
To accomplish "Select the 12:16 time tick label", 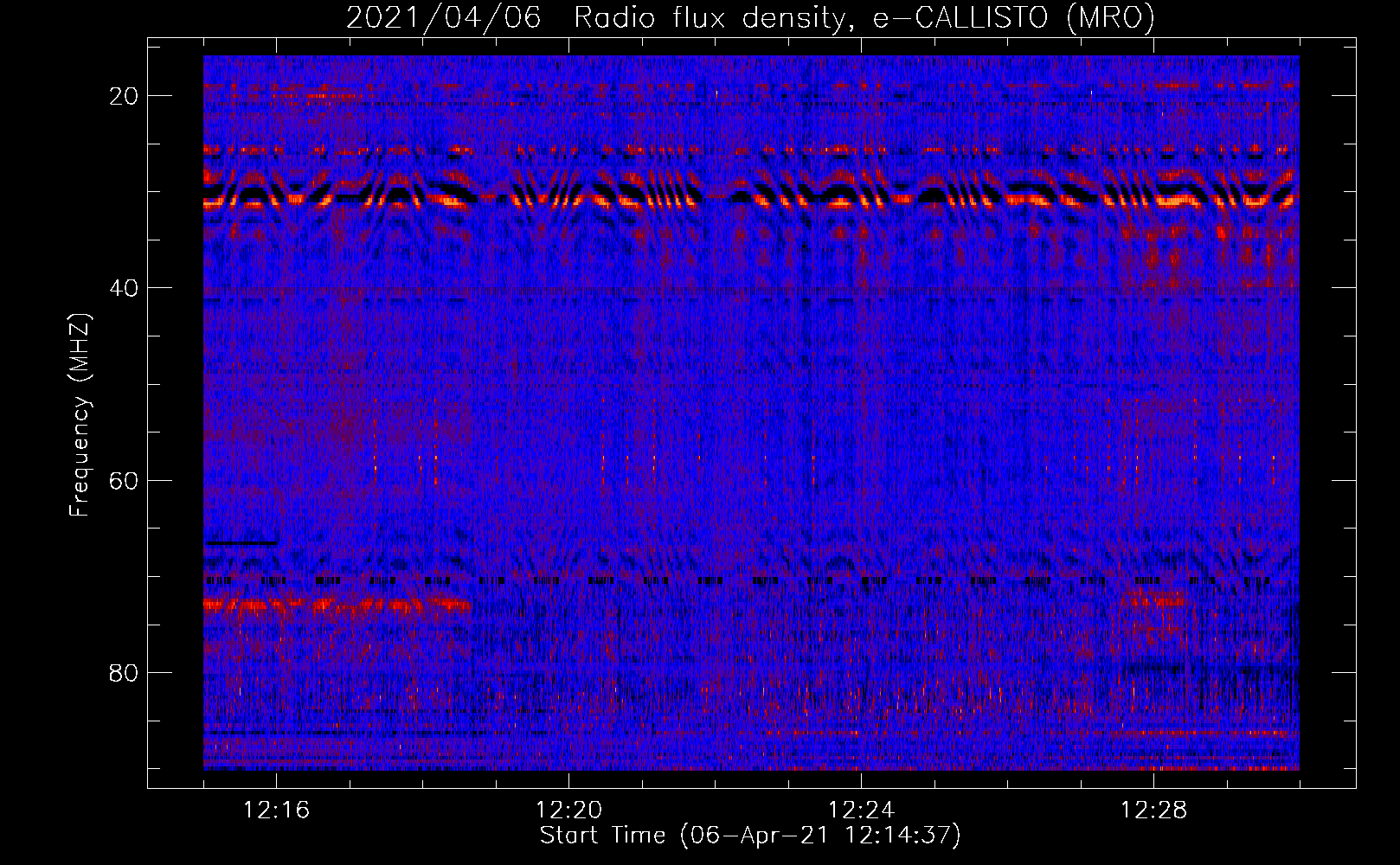I will tap(276, 811).
